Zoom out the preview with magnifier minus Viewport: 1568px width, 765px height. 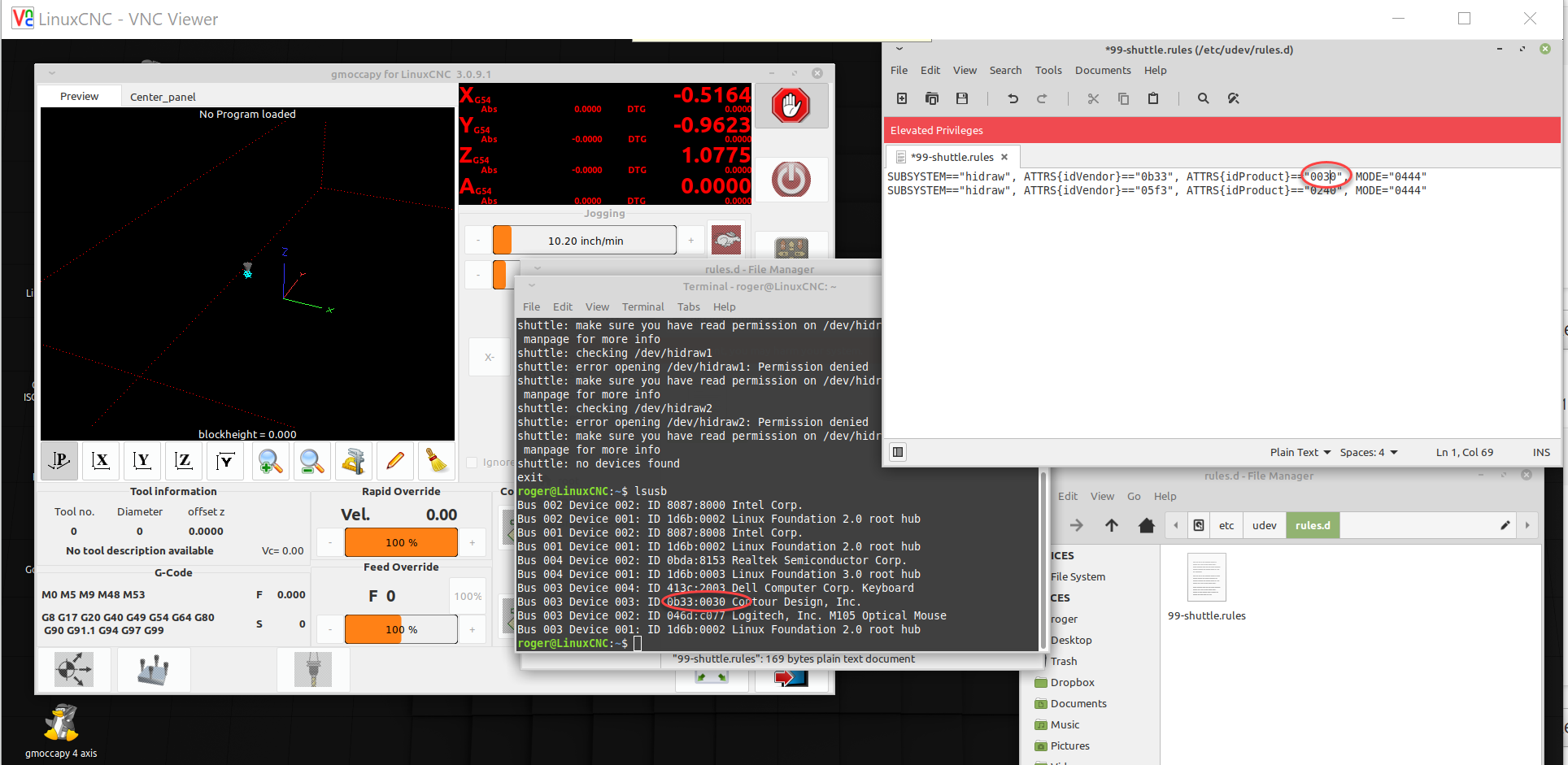(311, 462)
